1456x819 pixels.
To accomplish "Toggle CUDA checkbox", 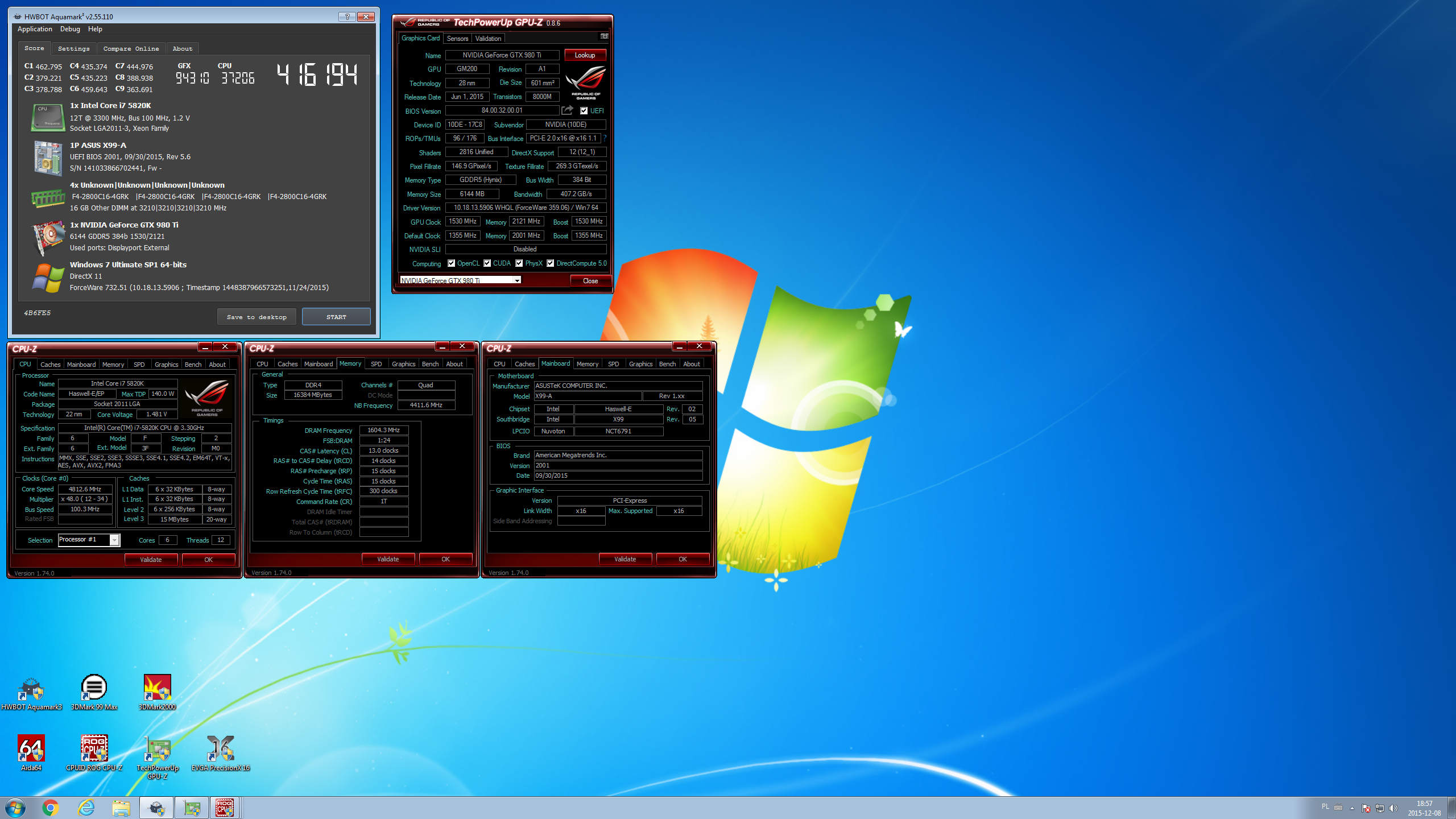I will (x=487, y=263).
